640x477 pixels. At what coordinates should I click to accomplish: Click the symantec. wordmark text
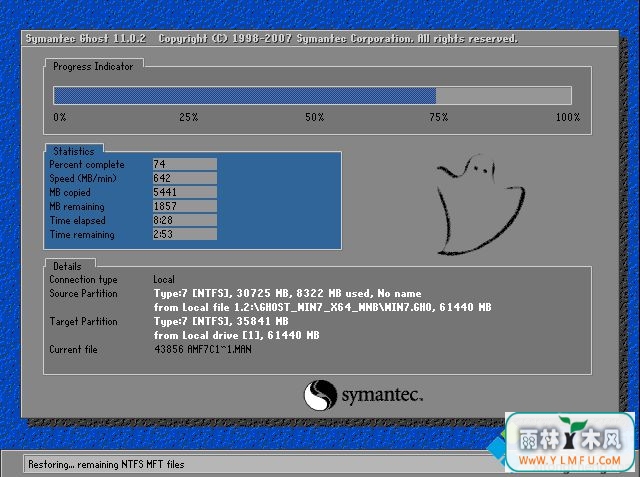(382, 395)
